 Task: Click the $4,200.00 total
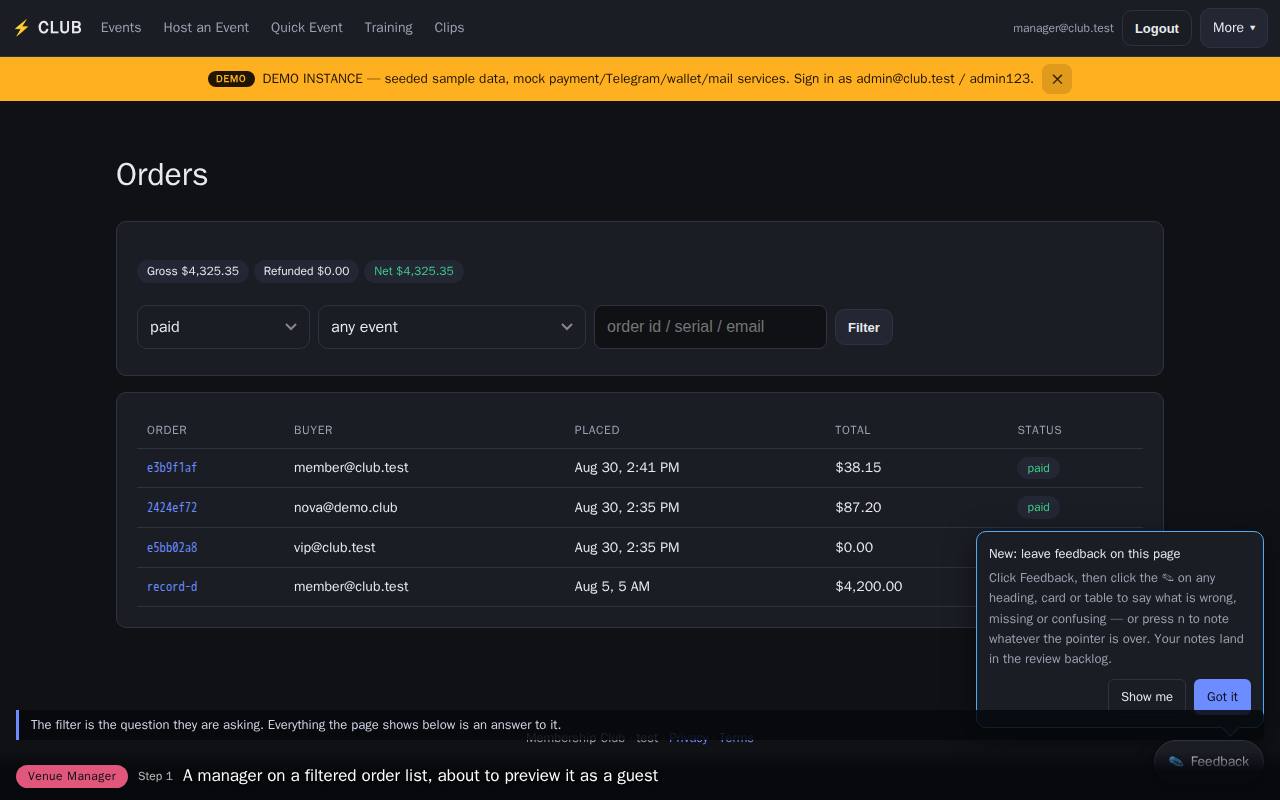pos(869,587)
